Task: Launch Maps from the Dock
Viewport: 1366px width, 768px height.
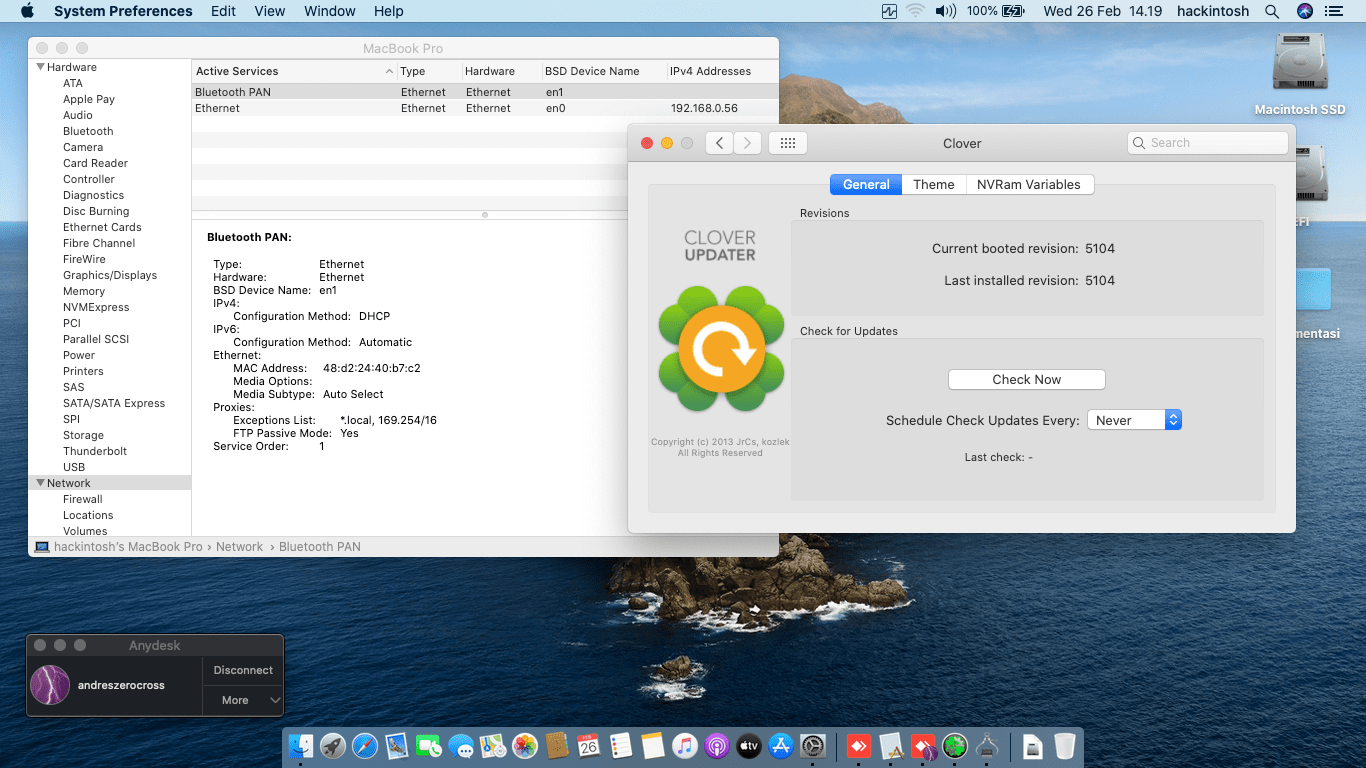Action: pos(493,746)
